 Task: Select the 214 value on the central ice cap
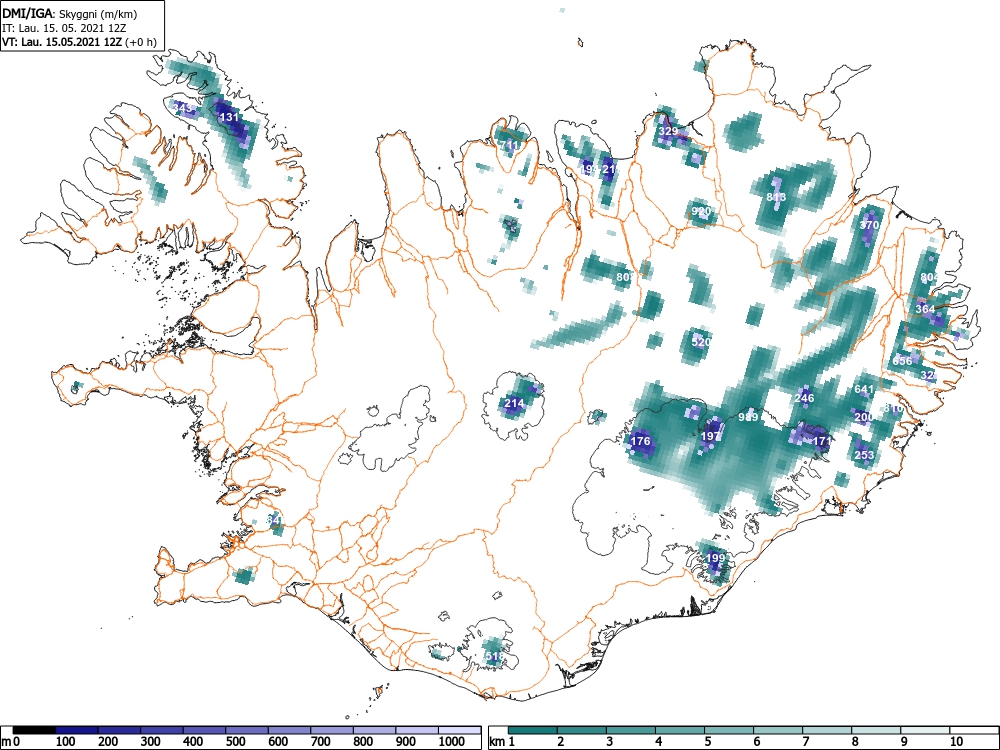[514, 403]
